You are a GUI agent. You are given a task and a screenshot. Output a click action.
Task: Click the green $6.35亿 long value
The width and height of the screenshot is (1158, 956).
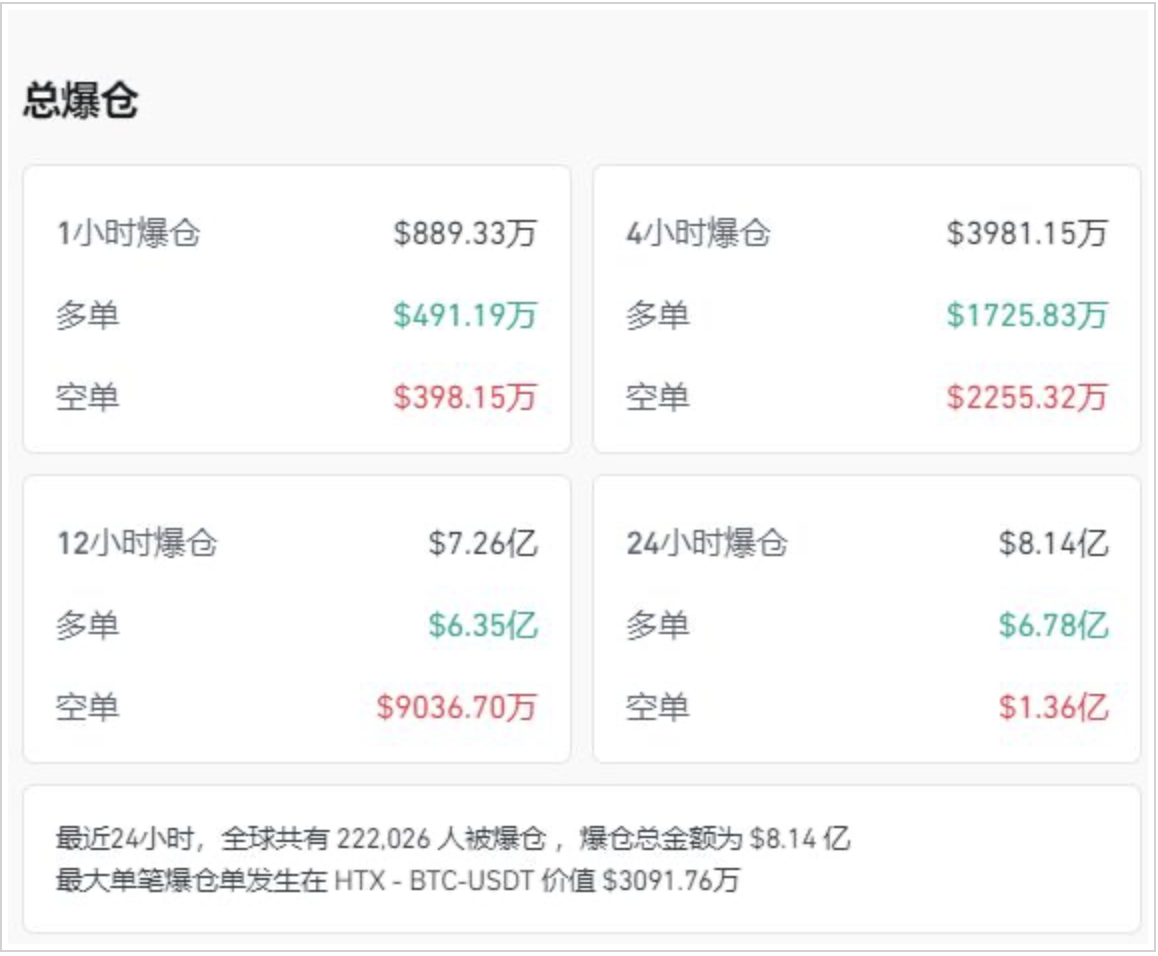click(x=483, y=626)
